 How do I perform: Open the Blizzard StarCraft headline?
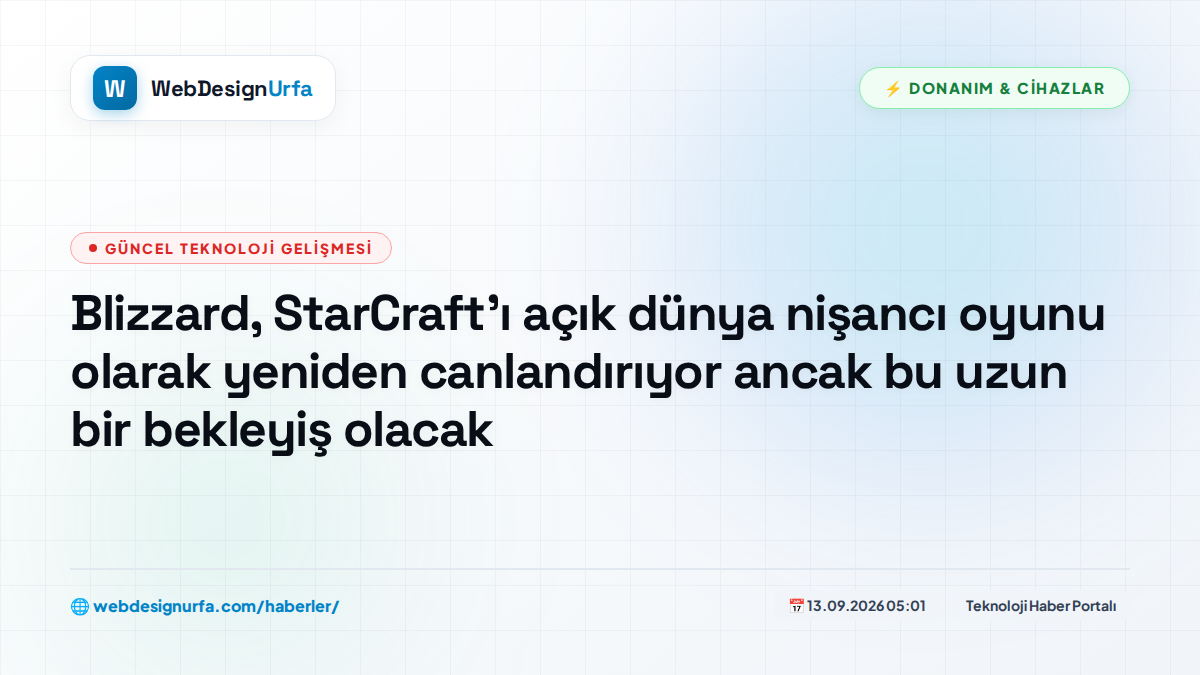pos(588,374)
